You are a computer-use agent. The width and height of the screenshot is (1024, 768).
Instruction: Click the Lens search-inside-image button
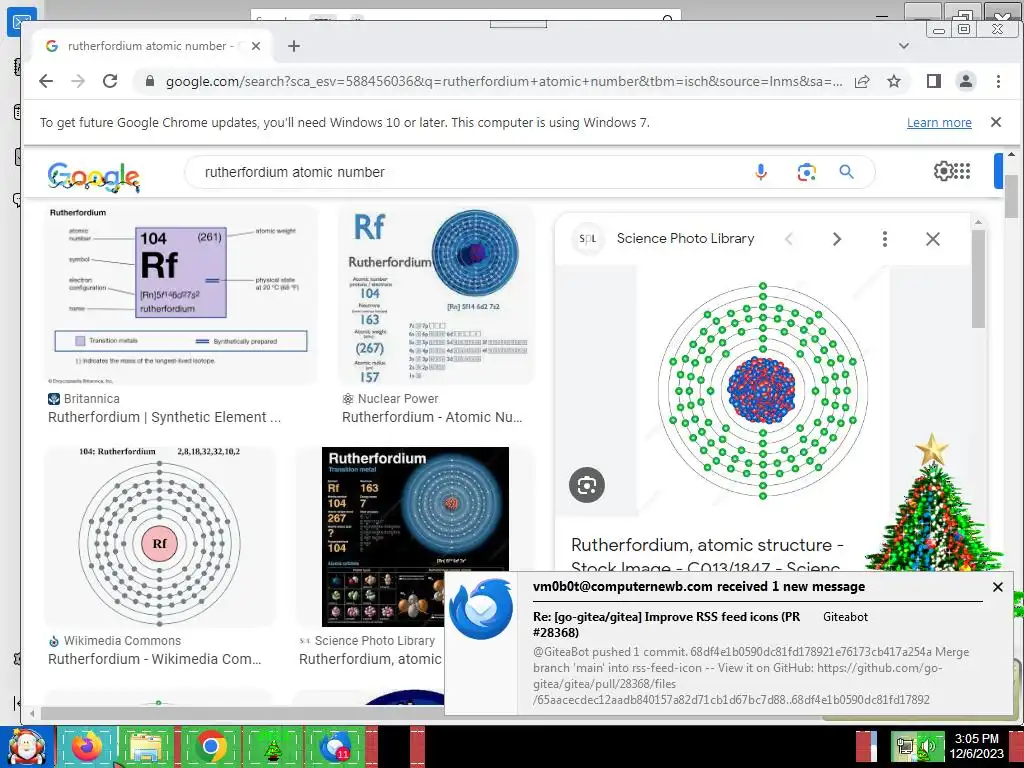(x=586, y=485)
